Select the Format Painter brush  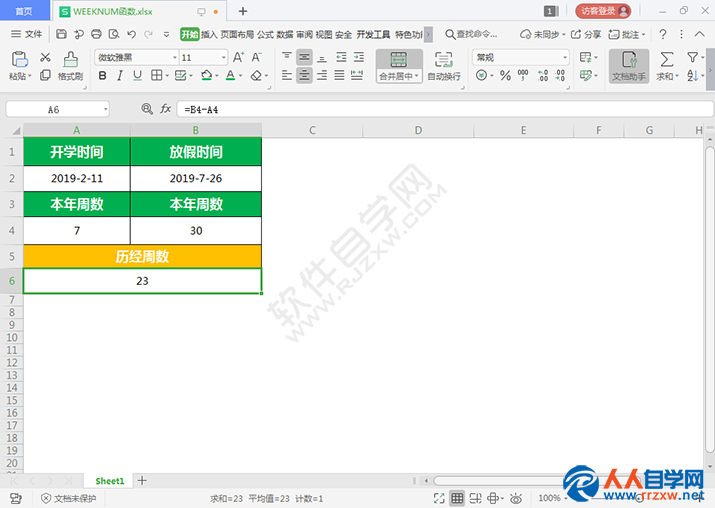click(x=70, y=60)
